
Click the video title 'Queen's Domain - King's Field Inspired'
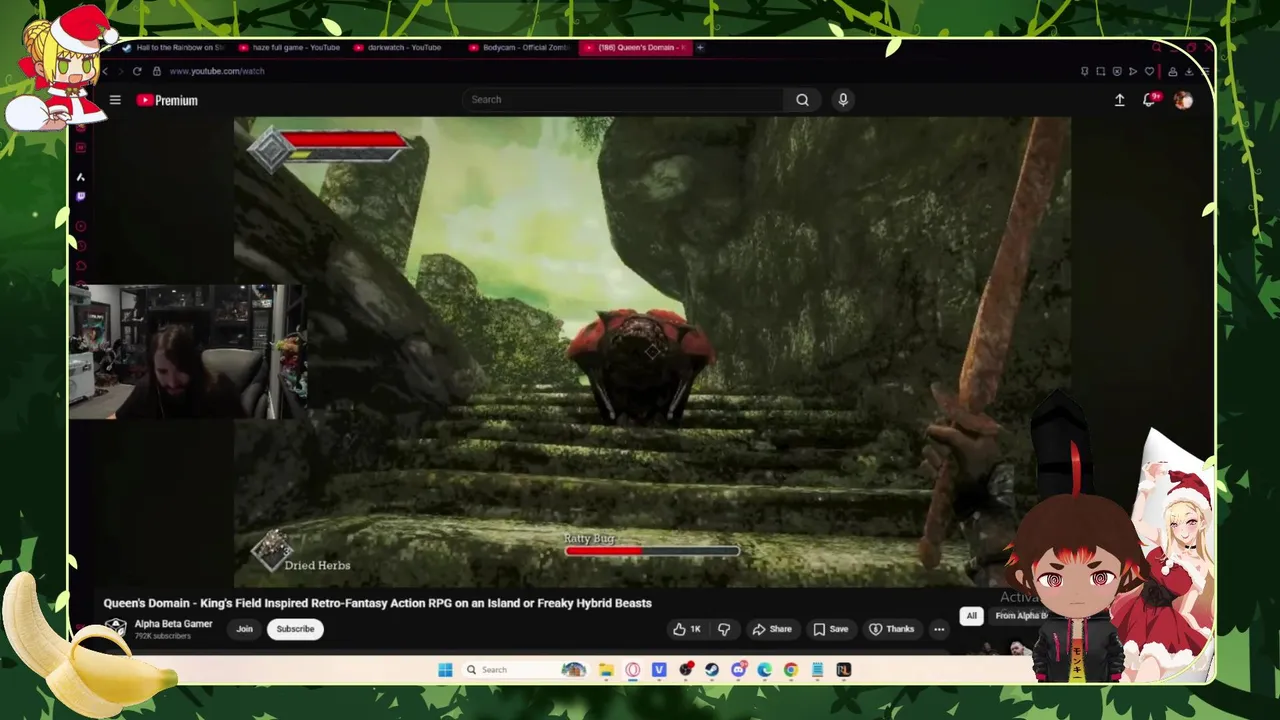pyautogui.click(x=377, y=603)
